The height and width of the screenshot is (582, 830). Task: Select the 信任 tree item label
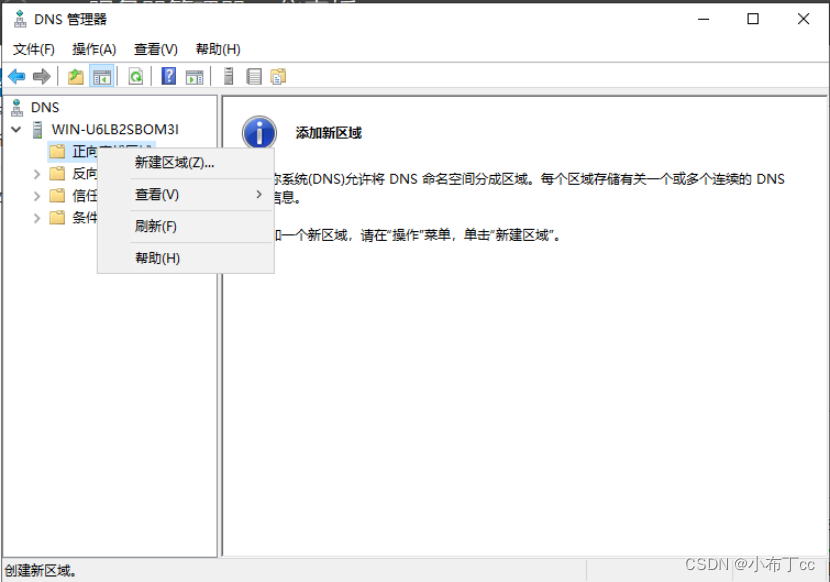coord(85,196)
